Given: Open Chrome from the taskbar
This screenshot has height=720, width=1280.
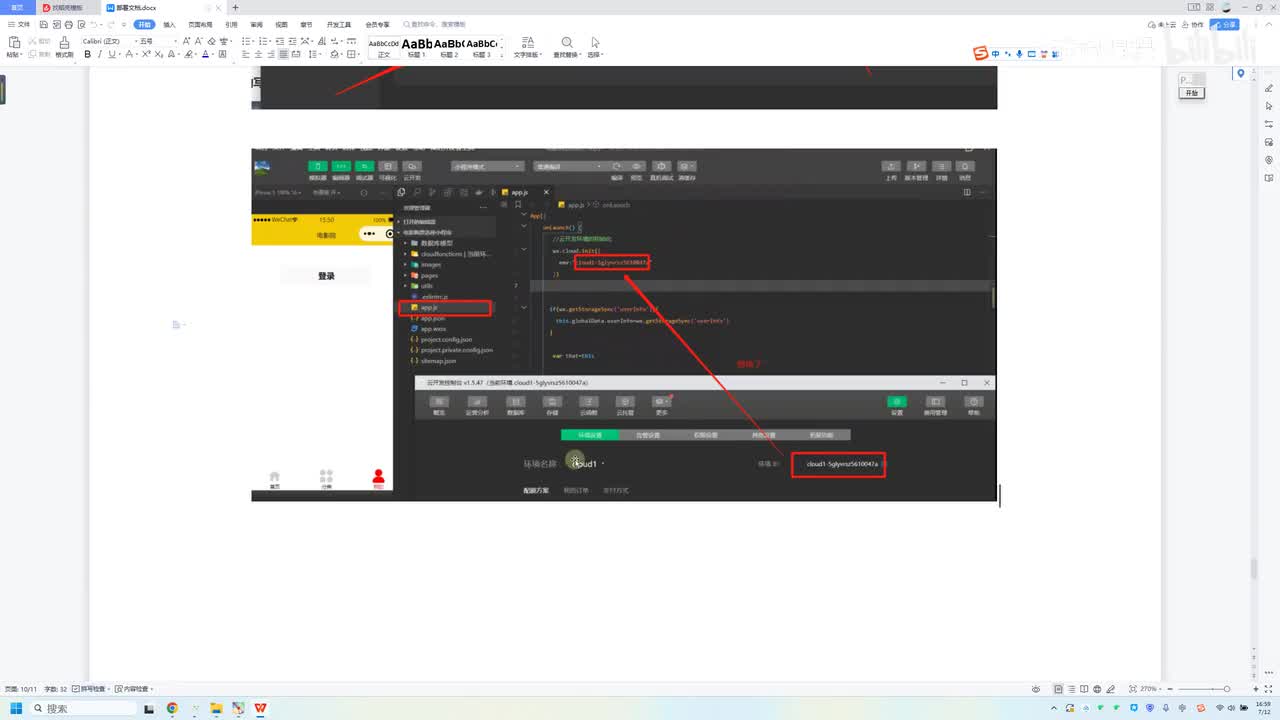Looking at the screenshot, I should (x=172, y=708).
